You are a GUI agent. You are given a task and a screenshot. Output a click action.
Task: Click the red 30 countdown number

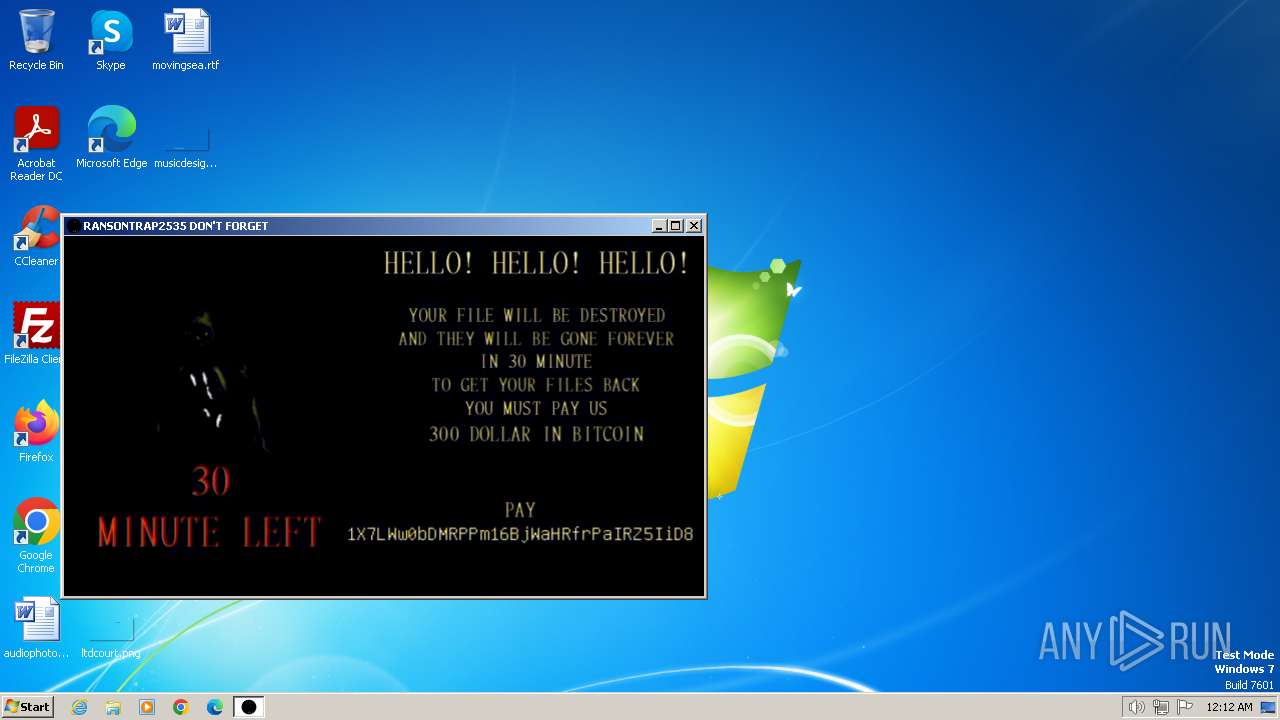211,482
